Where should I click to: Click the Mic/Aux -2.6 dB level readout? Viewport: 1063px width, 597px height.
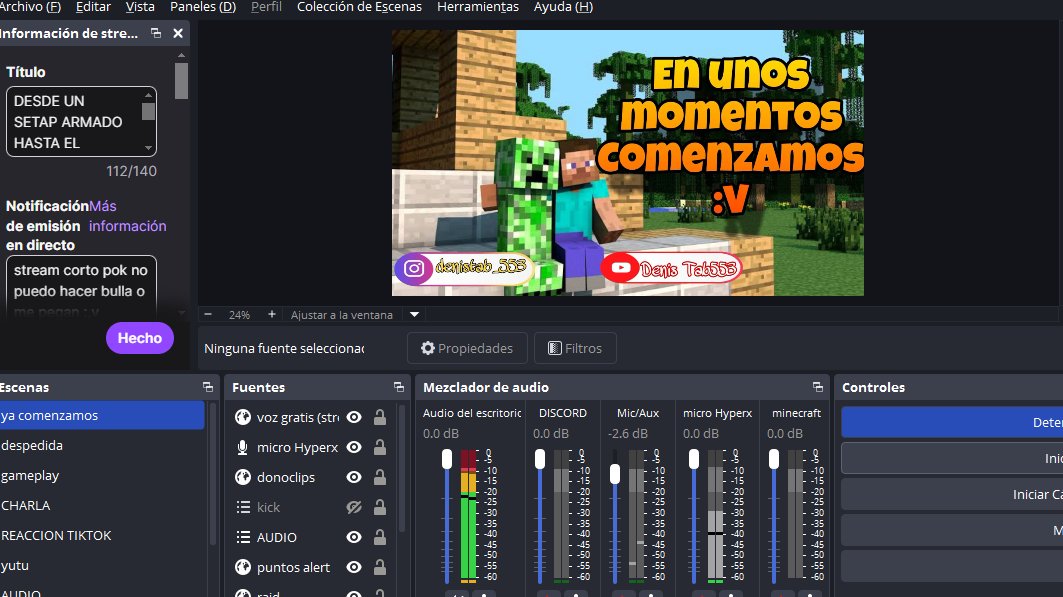point(628,433)
